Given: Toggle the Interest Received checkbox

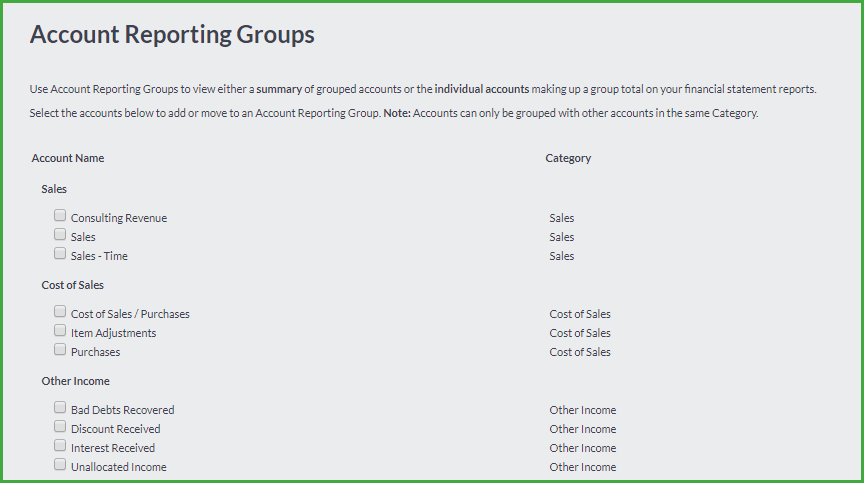Looking at the screenshot, I should (x=60, y=445).
